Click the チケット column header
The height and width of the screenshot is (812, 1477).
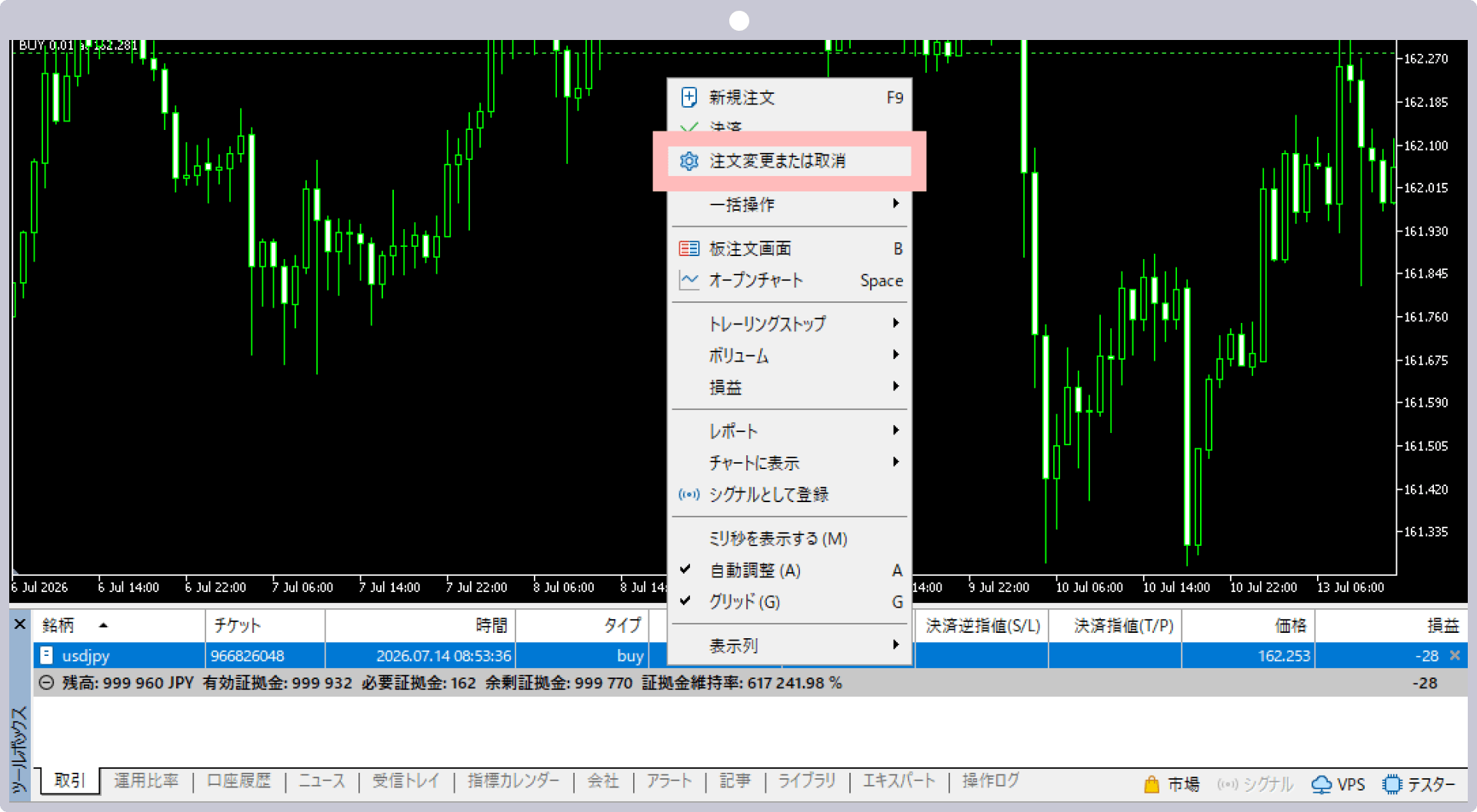click(265, 625)
